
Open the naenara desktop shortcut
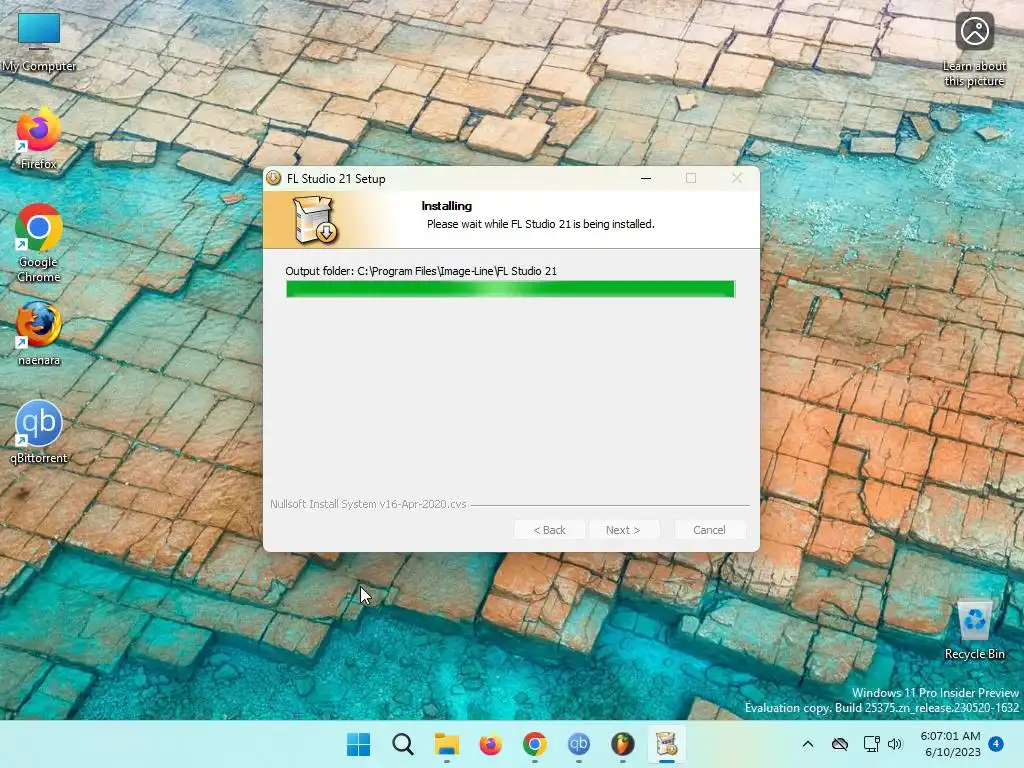point(39,334)
